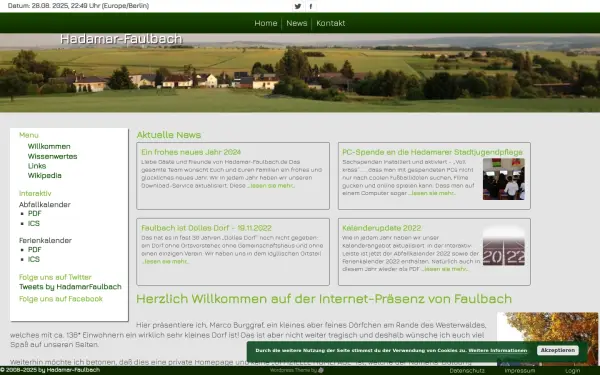Open Datenschutz in footer
Image resolution: width=600 pixels, height=375 pixels.
pyautogui.click(x=467, y=370)
